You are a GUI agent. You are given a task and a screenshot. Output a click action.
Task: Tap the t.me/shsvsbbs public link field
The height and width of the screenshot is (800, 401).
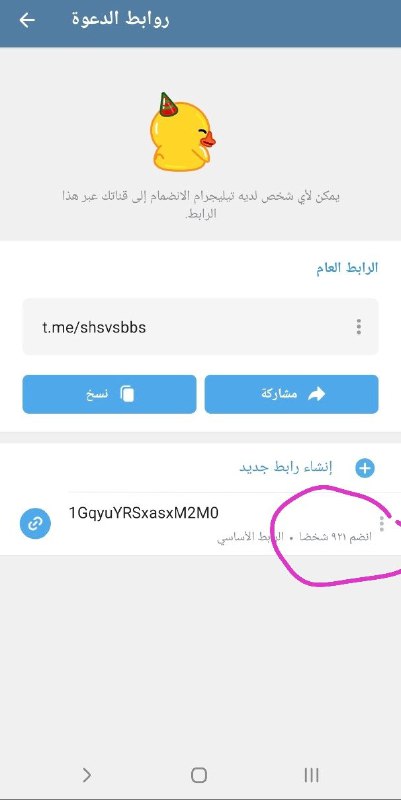pyautogui.click(x=200, y=327)
